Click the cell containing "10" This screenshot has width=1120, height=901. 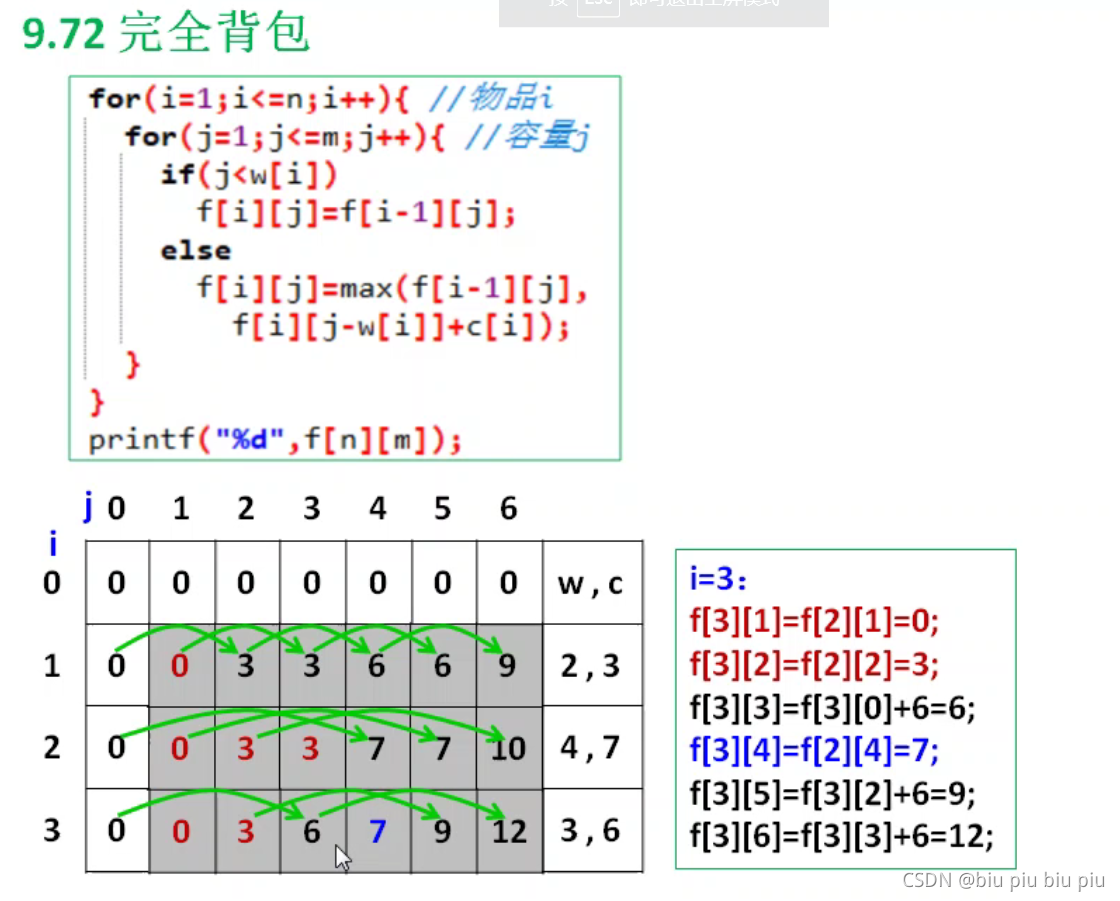(509, 747)
